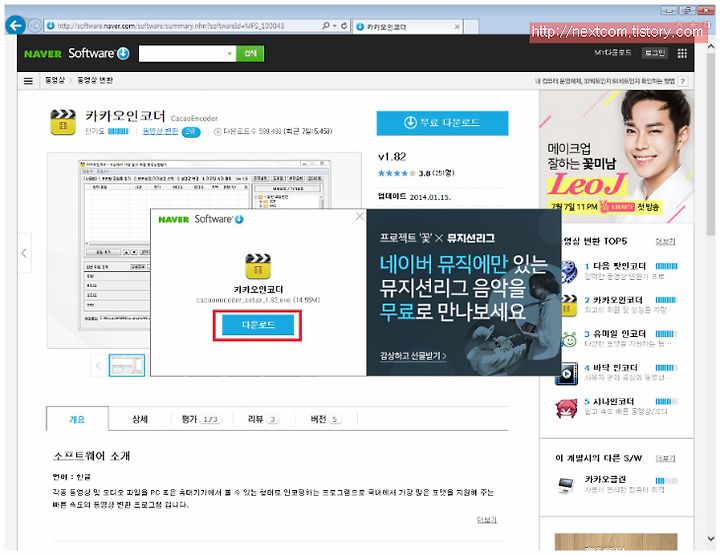
Task: Select the first screenshot thumbnail
Action: coord(127,365)
